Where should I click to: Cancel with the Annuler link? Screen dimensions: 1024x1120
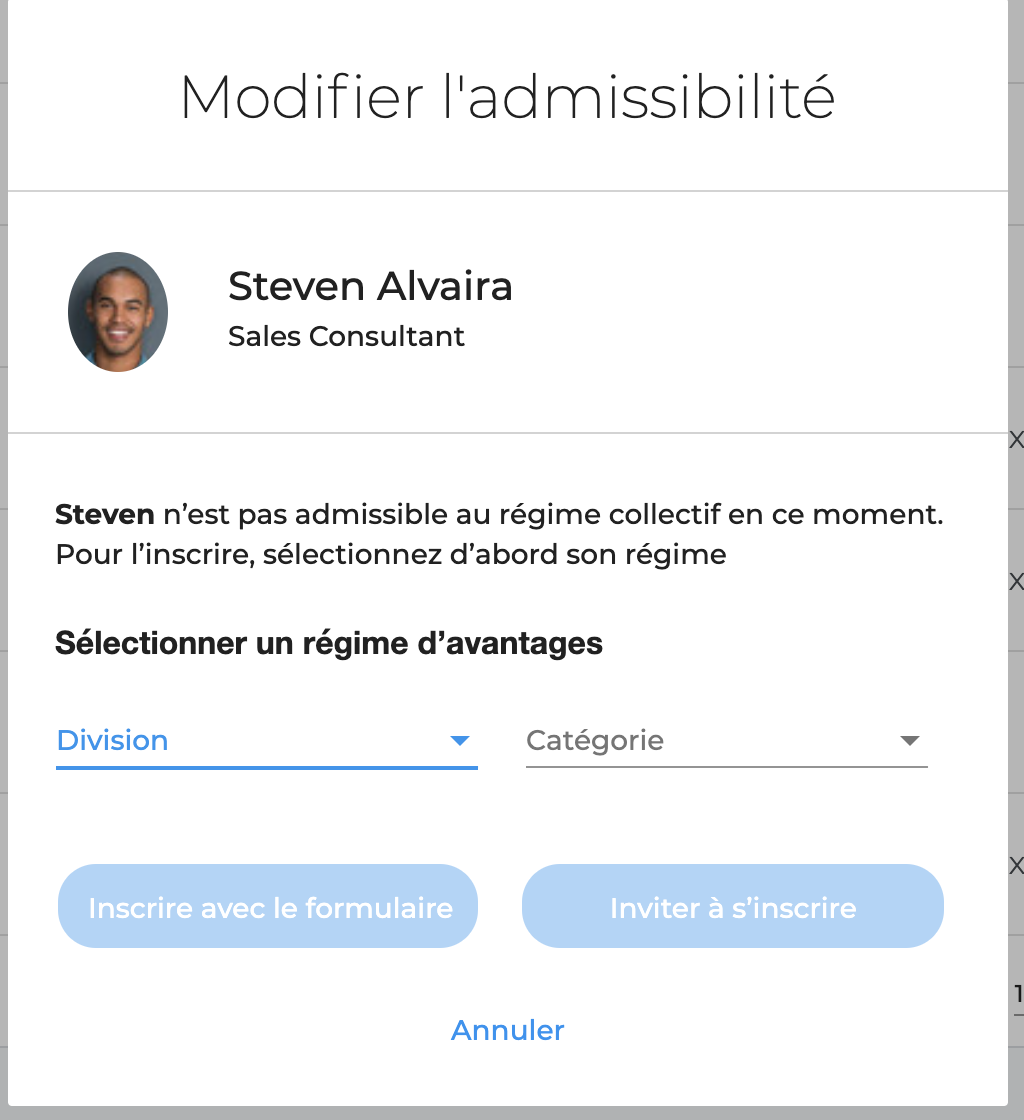tap(508, 1030)
